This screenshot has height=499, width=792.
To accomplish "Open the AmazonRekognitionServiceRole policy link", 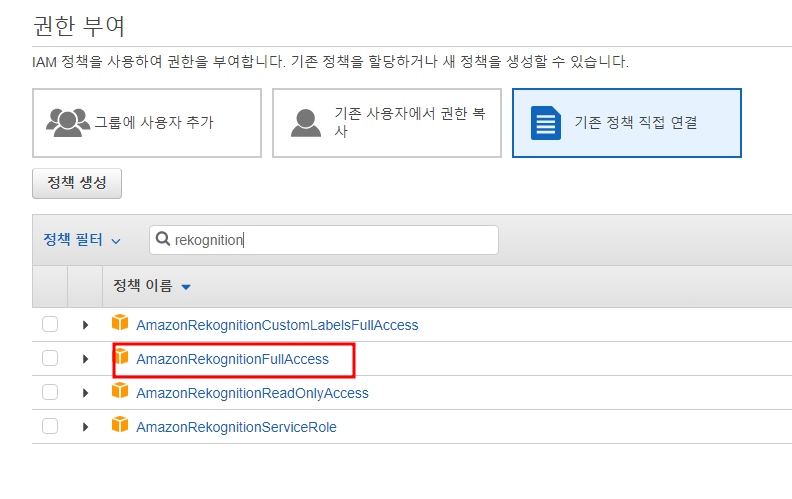I will click(236, 427).
